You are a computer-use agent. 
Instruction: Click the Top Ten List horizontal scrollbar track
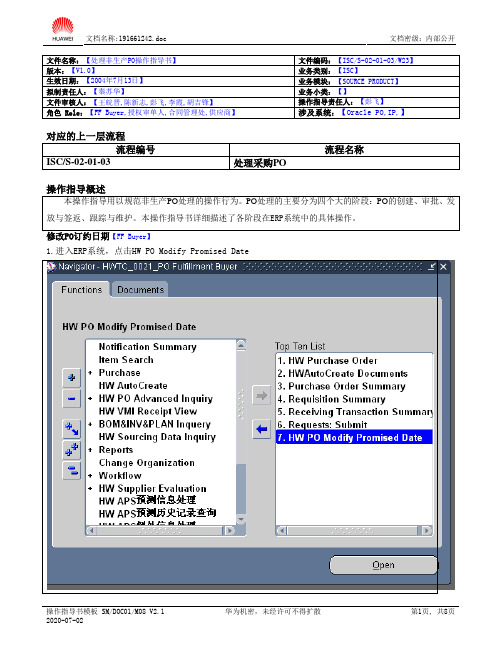click(354, 531)
